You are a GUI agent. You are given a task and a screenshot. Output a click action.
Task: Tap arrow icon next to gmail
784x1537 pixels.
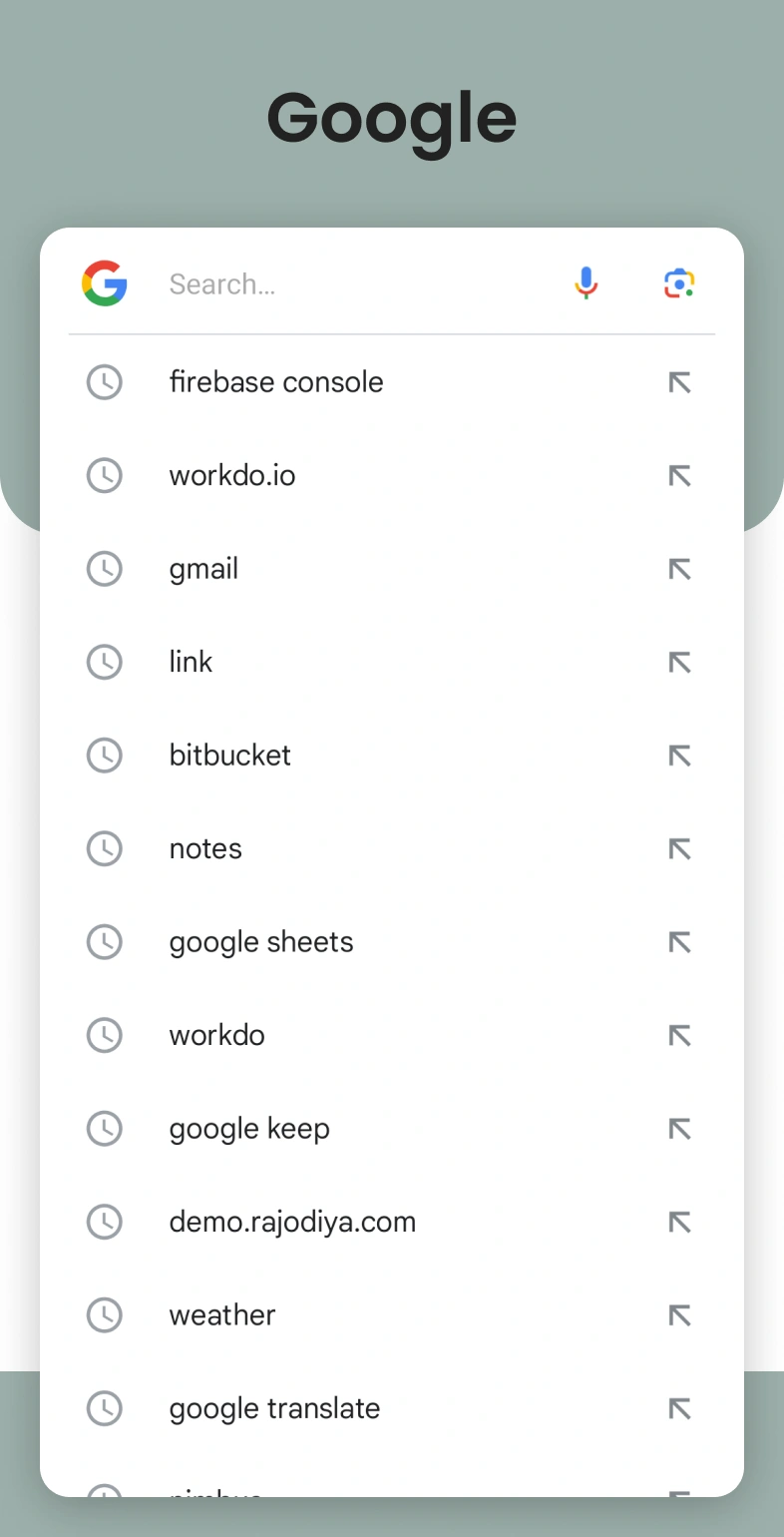coord(679,569)
